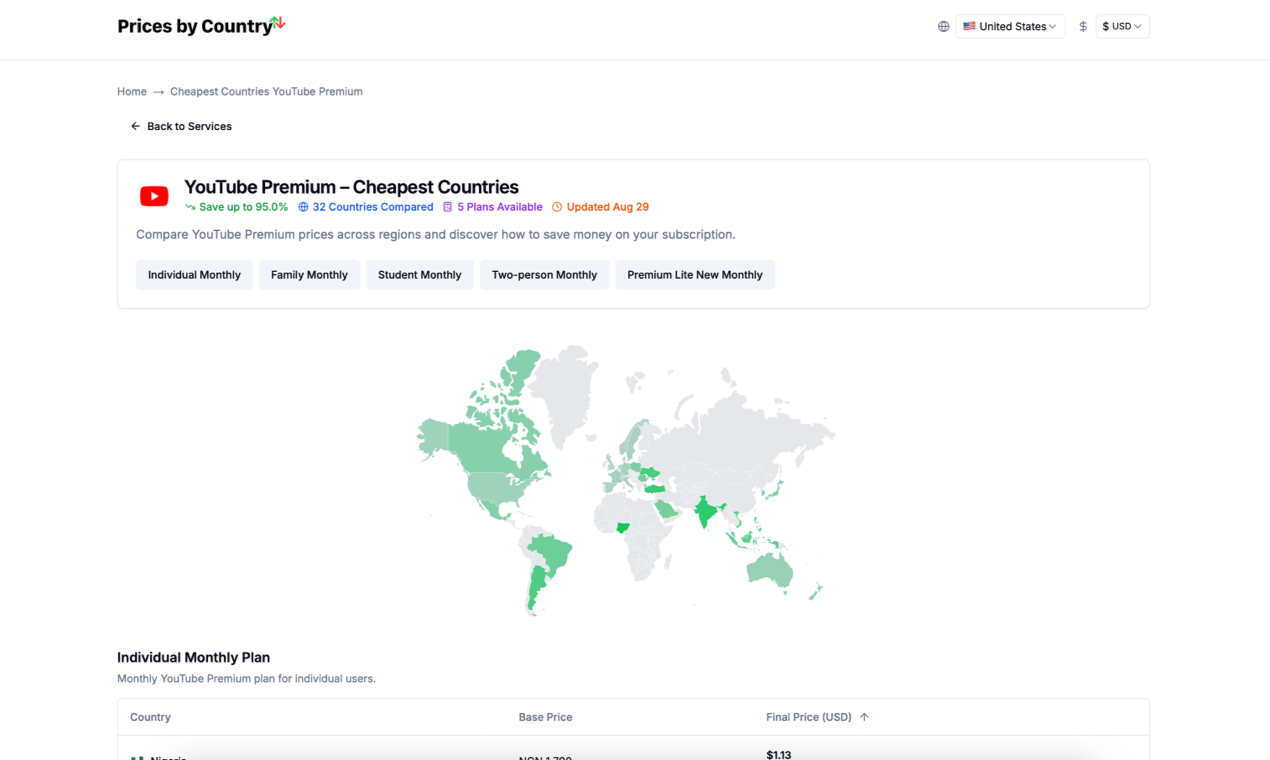Click the back arrow icon before Back to Services

[x=135, y=126]
